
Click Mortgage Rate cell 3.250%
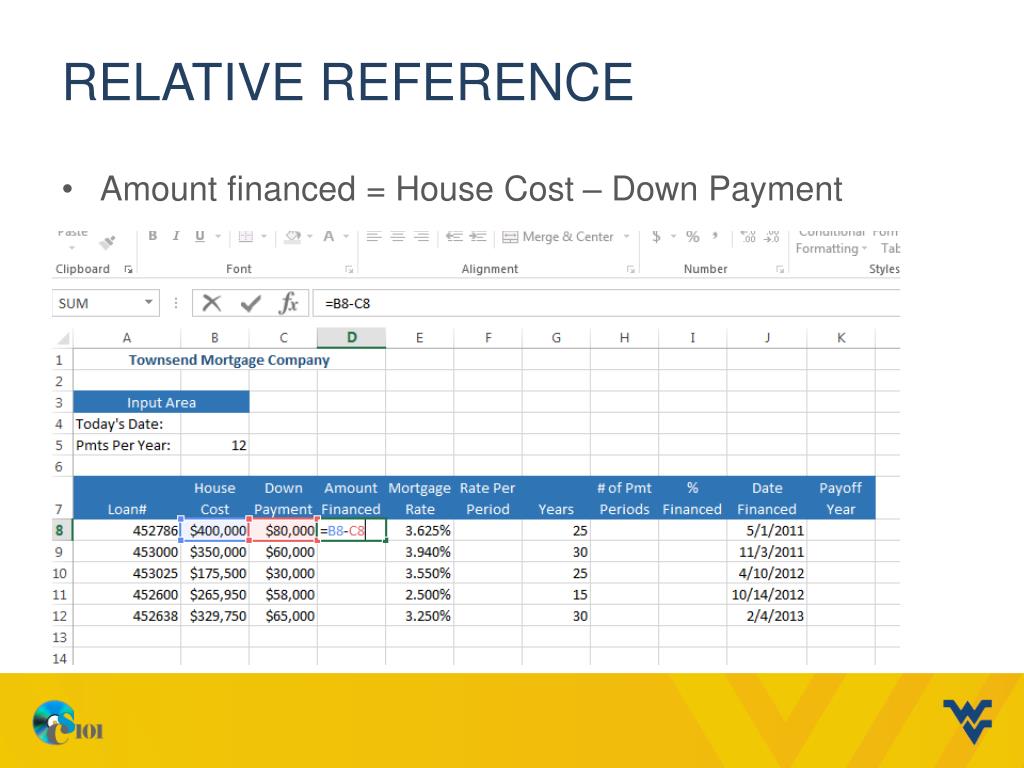[x=419, y=616]
